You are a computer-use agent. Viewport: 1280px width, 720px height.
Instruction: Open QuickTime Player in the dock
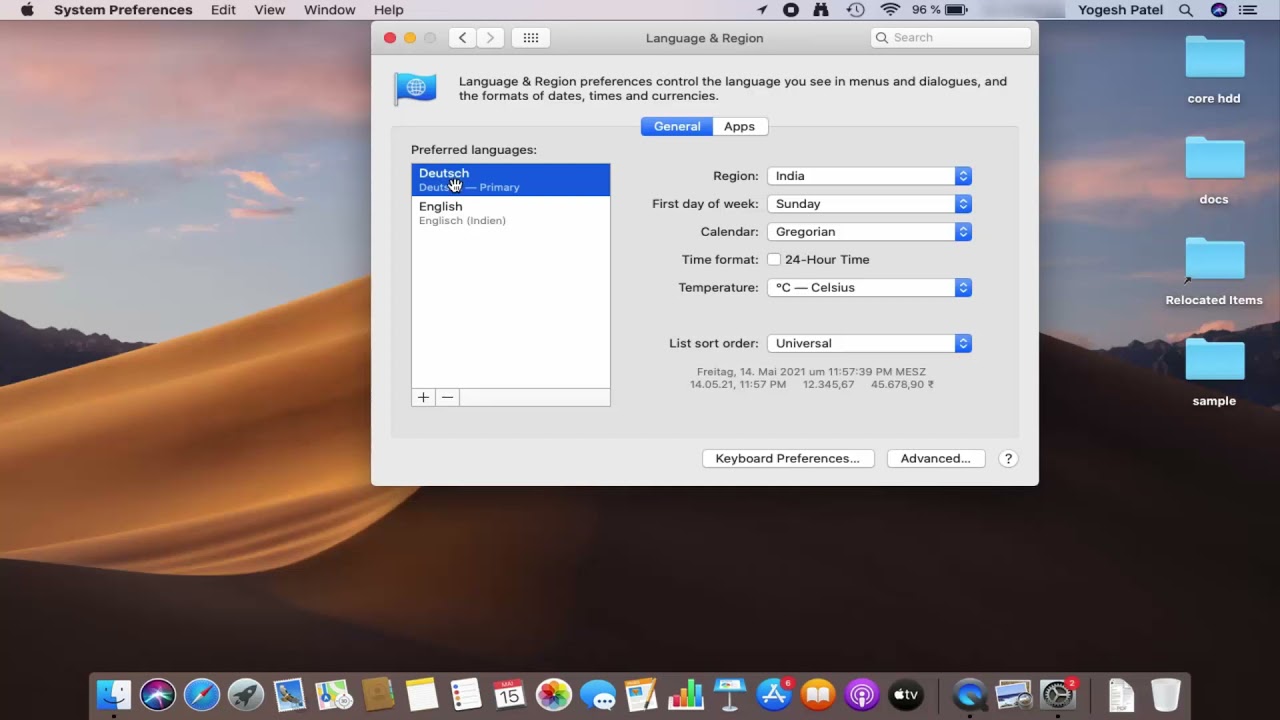click(969, 694)
